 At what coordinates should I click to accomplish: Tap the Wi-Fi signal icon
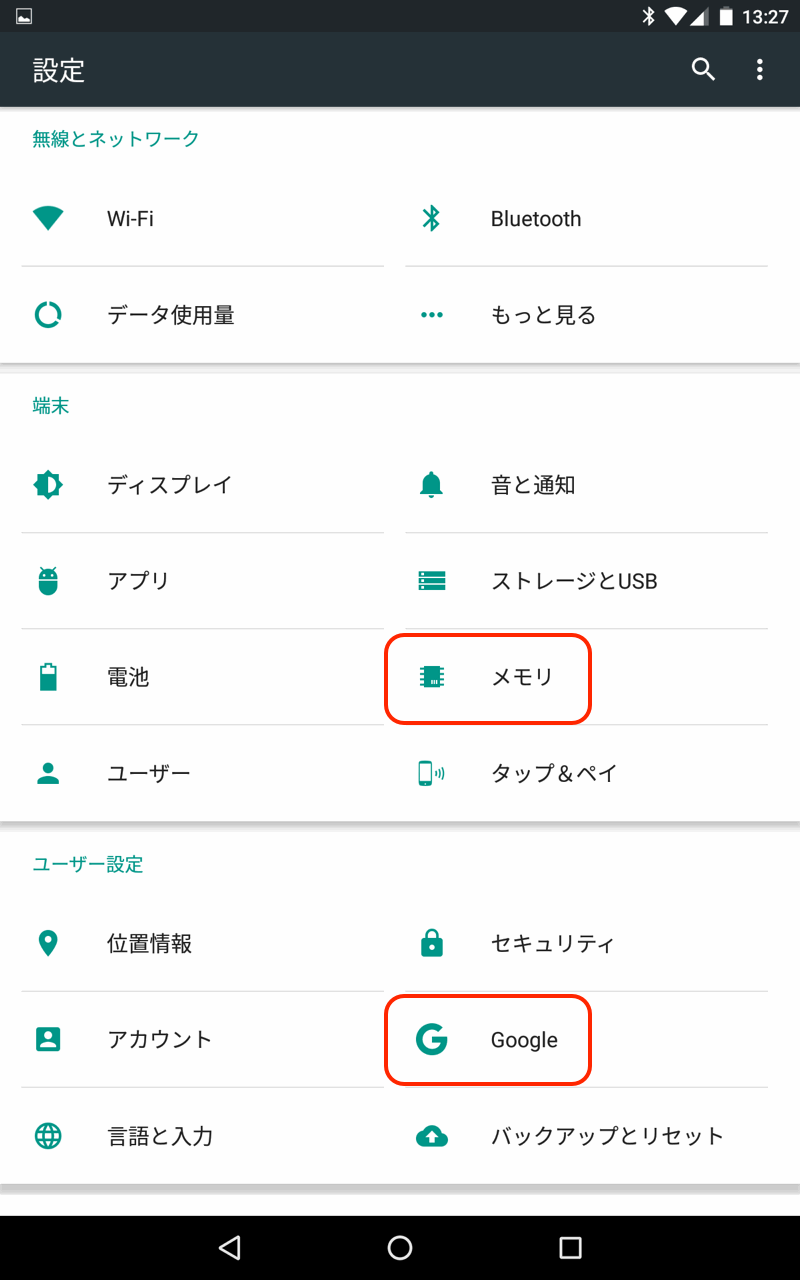click(x=48, y=218)
